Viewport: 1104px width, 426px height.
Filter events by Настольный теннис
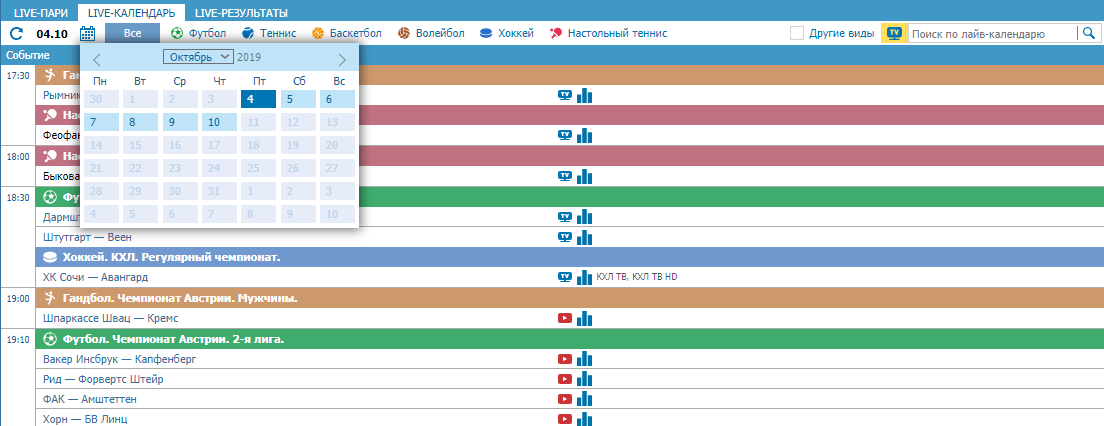coord(608,33)
